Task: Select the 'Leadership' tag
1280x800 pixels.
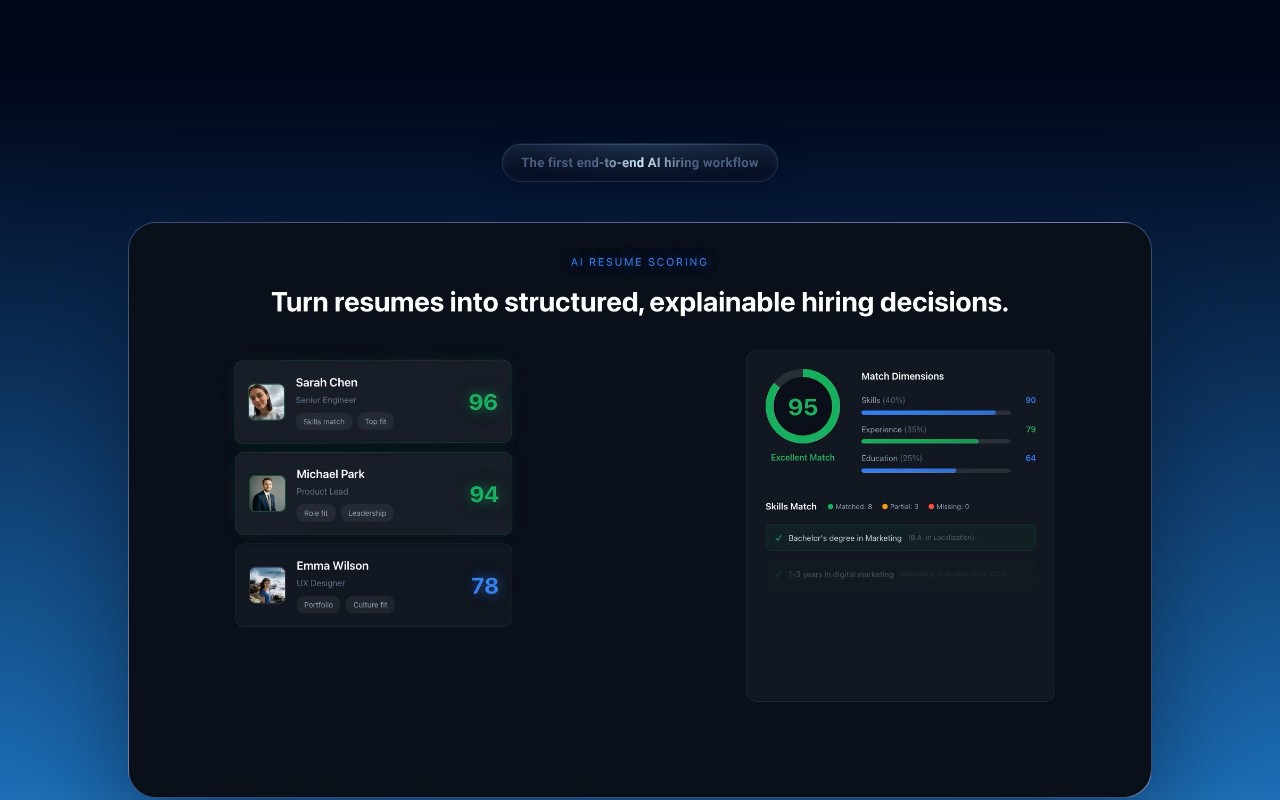Action: [367, 513]
